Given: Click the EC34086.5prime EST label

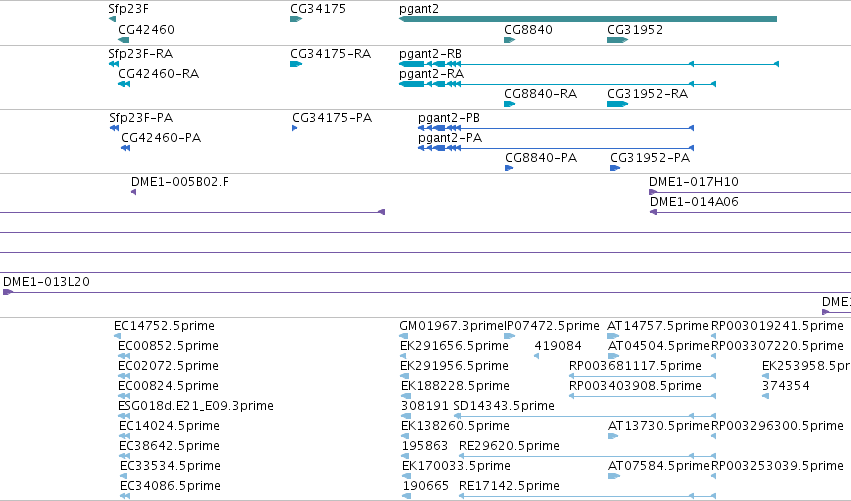Looking at the screenshot, I should pyautogui.click(x=170, y=486).
